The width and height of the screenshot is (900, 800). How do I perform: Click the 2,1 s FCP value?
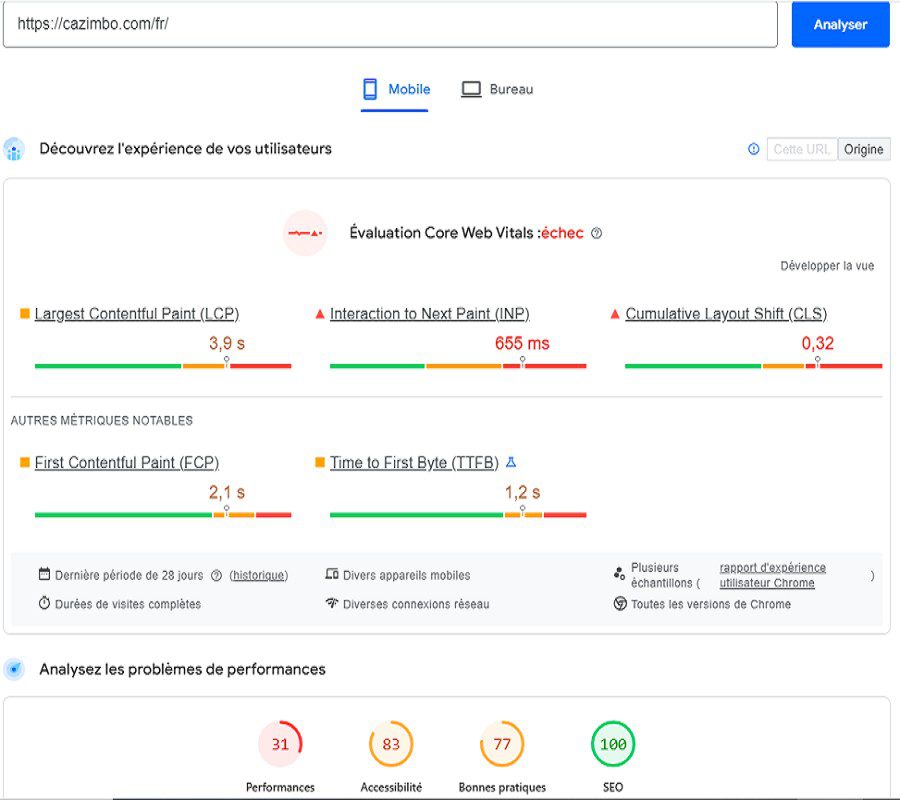pyautogui.click(x=227, y=492)
